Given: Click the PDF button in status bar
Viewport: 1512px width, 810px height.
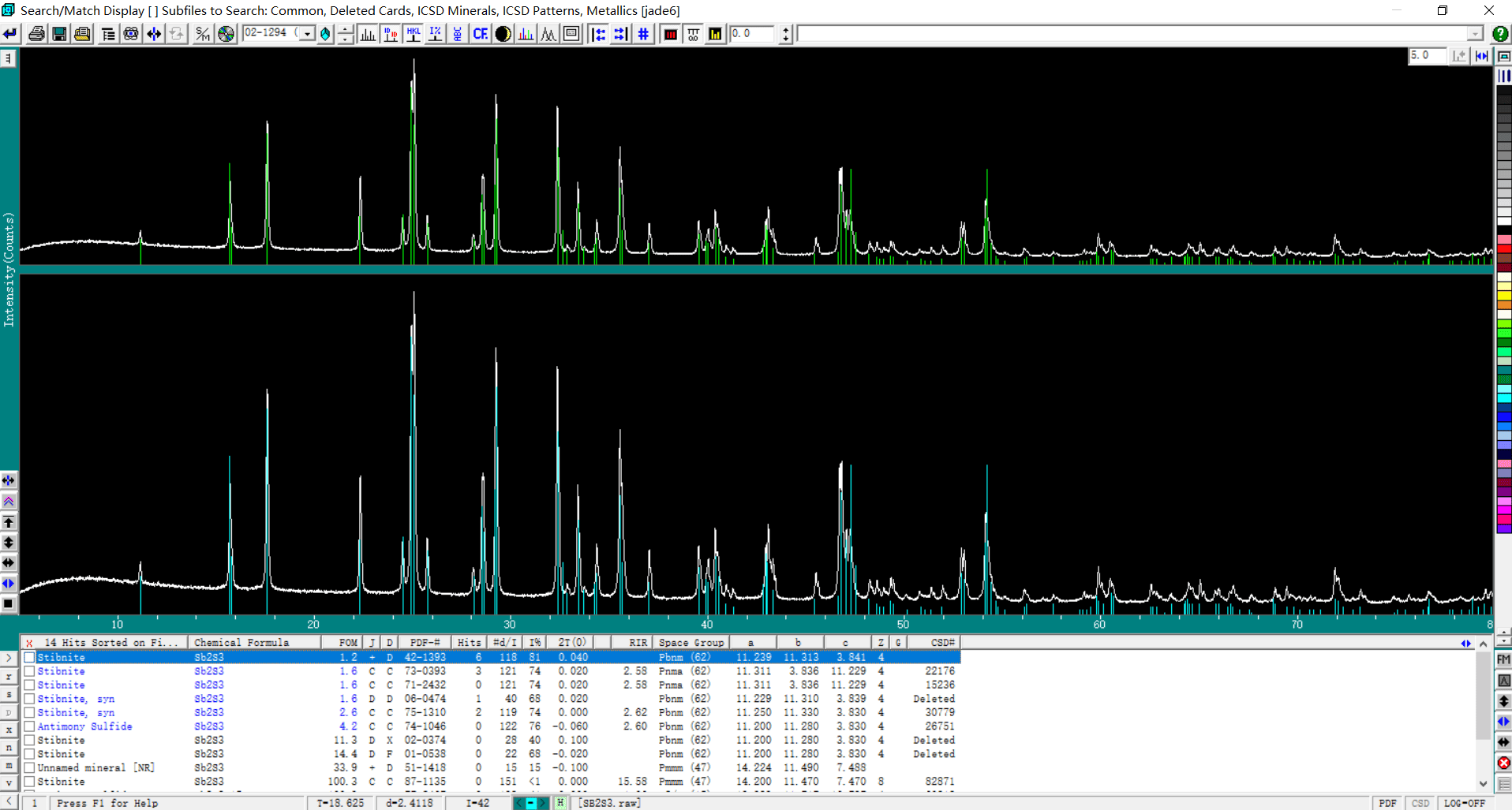Looking at the screenshot, I should (x=1387, y=803).
